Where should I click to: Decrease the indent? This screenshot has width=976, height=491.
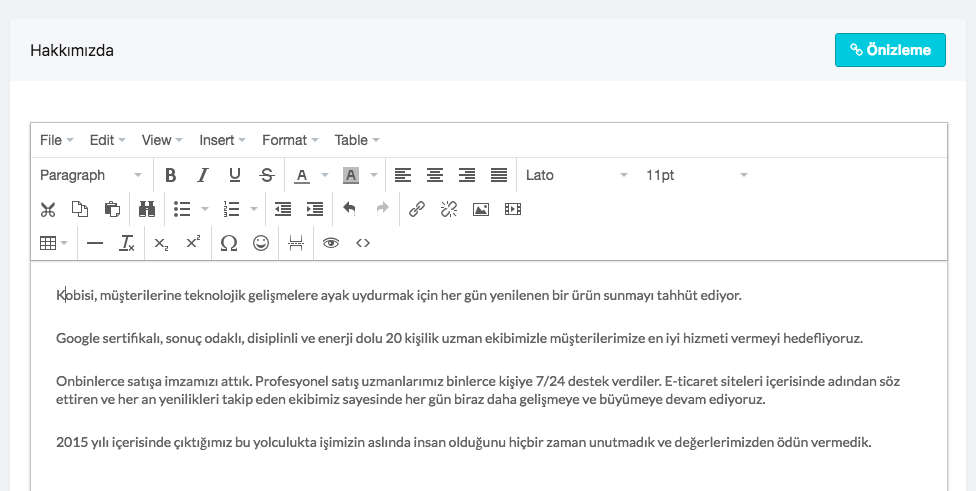pos(283,209)
